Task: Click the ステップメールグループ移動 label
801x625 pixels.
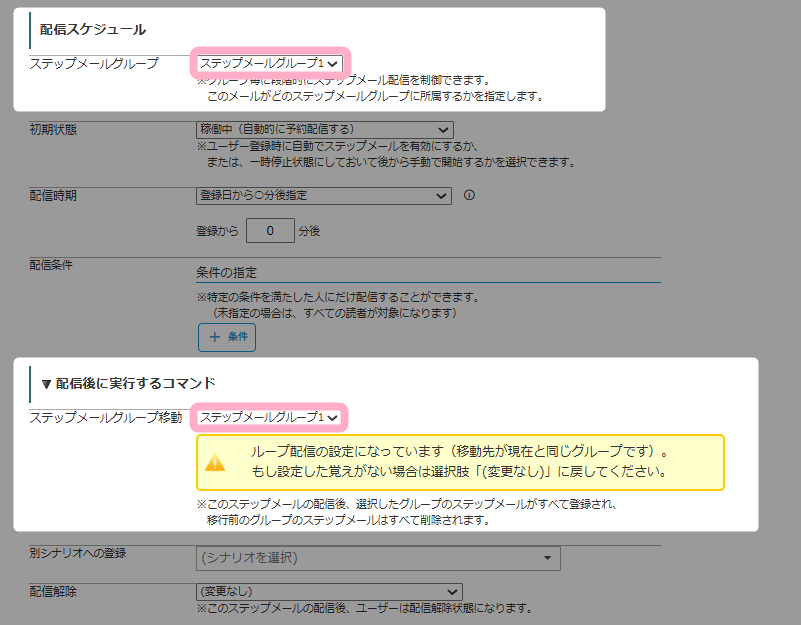Action: click(x=106, y=417)
